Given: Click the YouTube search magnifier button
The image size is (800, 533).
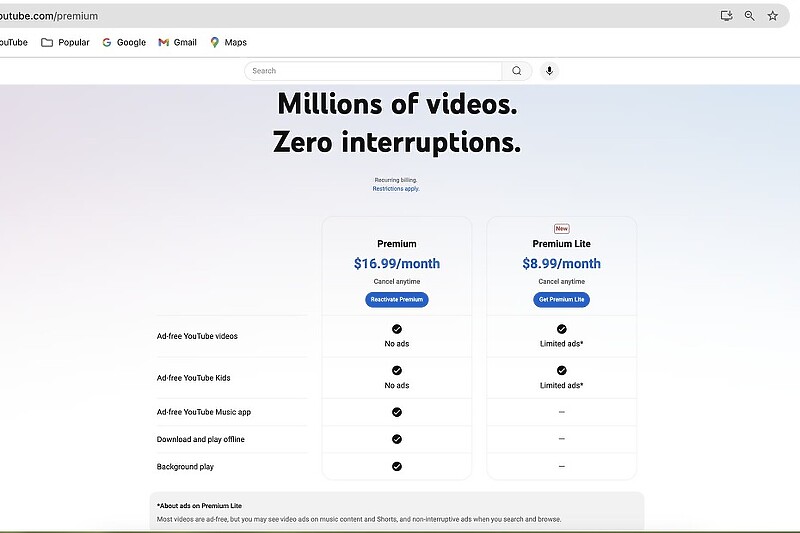Looking at the screenshot, I should click(x=517, y=71).
